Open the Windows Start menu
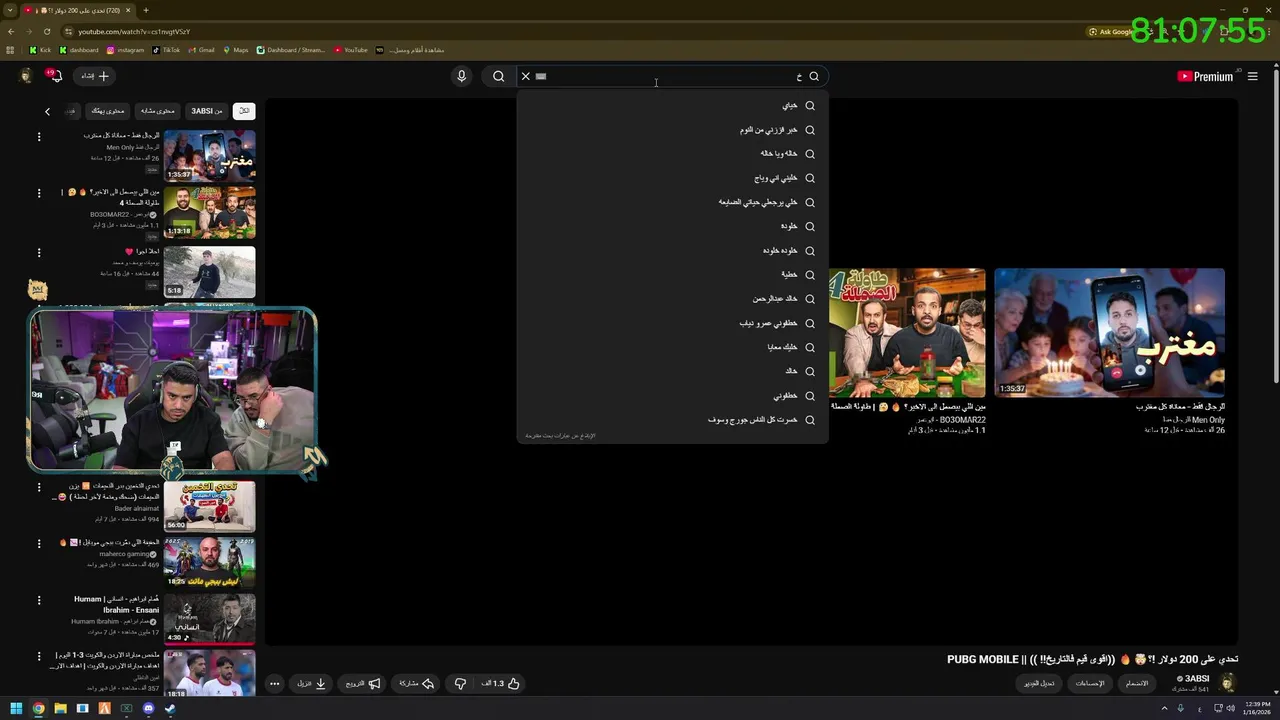 pos(16,709)
